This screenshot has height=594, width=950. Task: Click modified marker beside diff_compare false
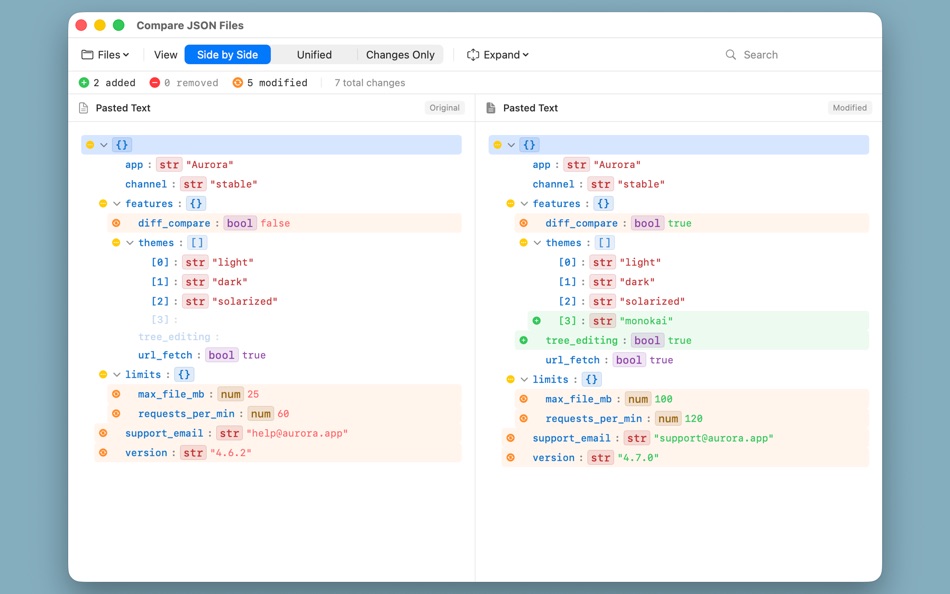coord(116,223)
